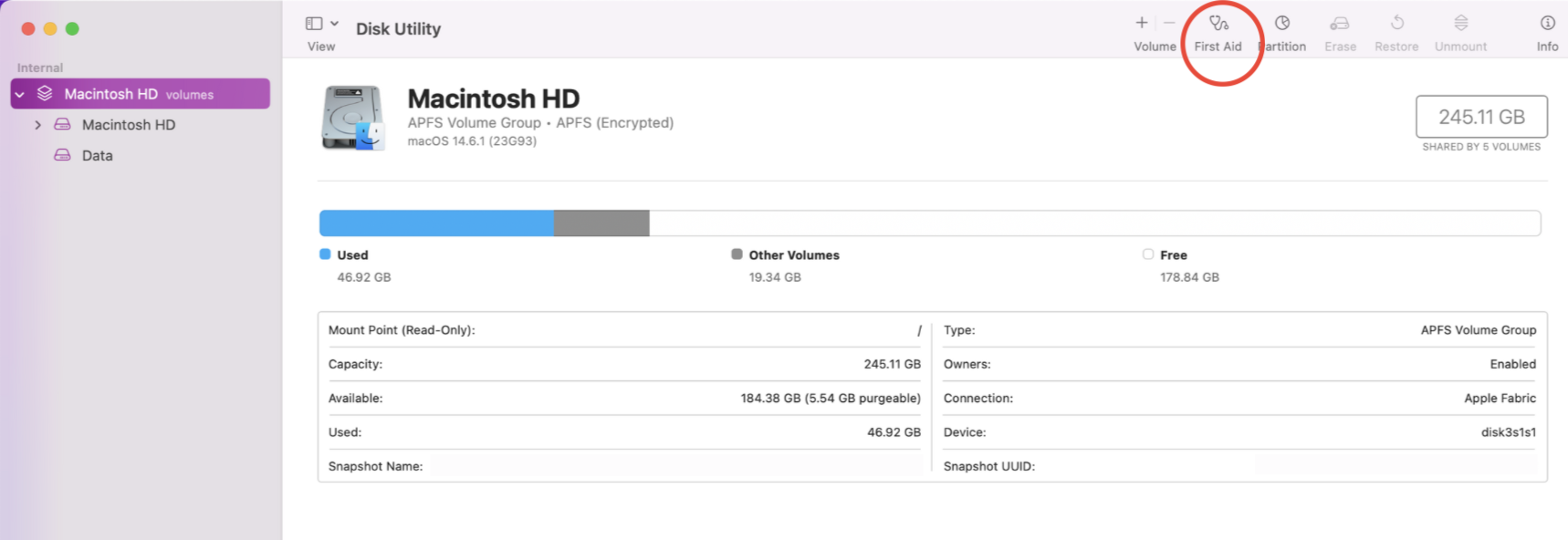This screenshot has height=540, width=1568.
Task: Click the Volume toolbar label
Action: coord(1155,47)
